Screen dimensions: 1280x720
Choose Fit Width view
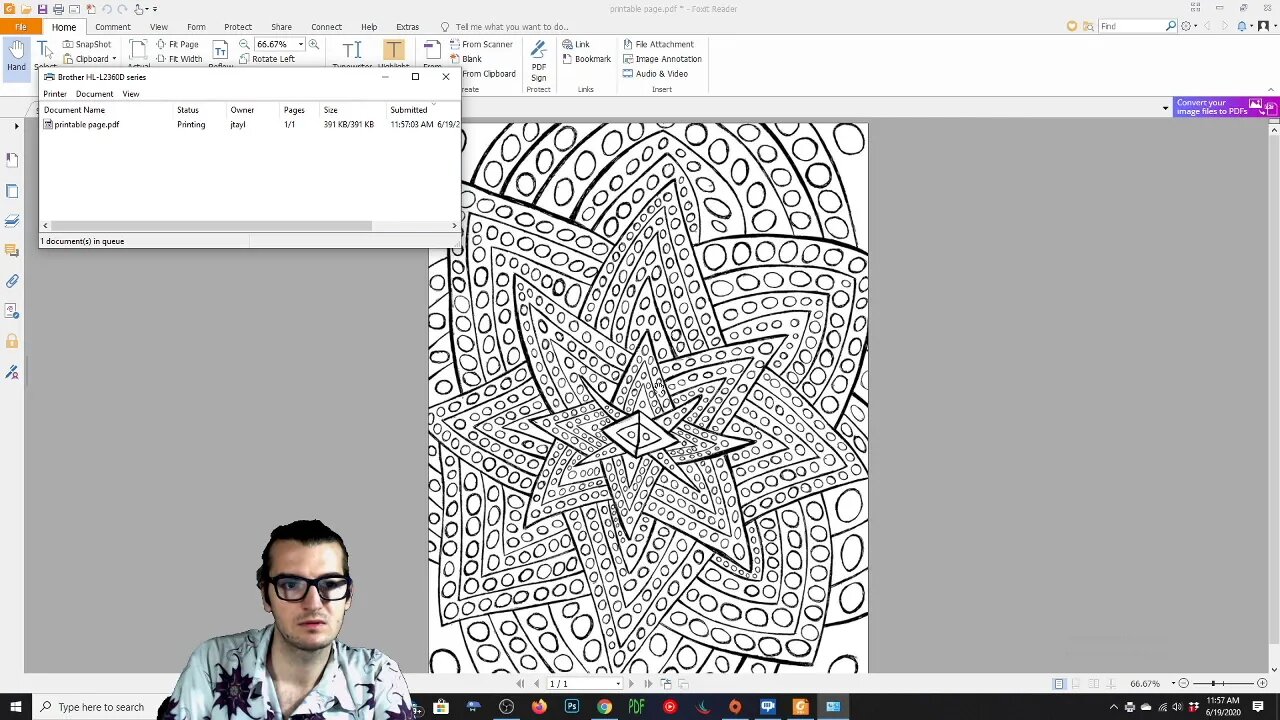click(x=178, y=59)
